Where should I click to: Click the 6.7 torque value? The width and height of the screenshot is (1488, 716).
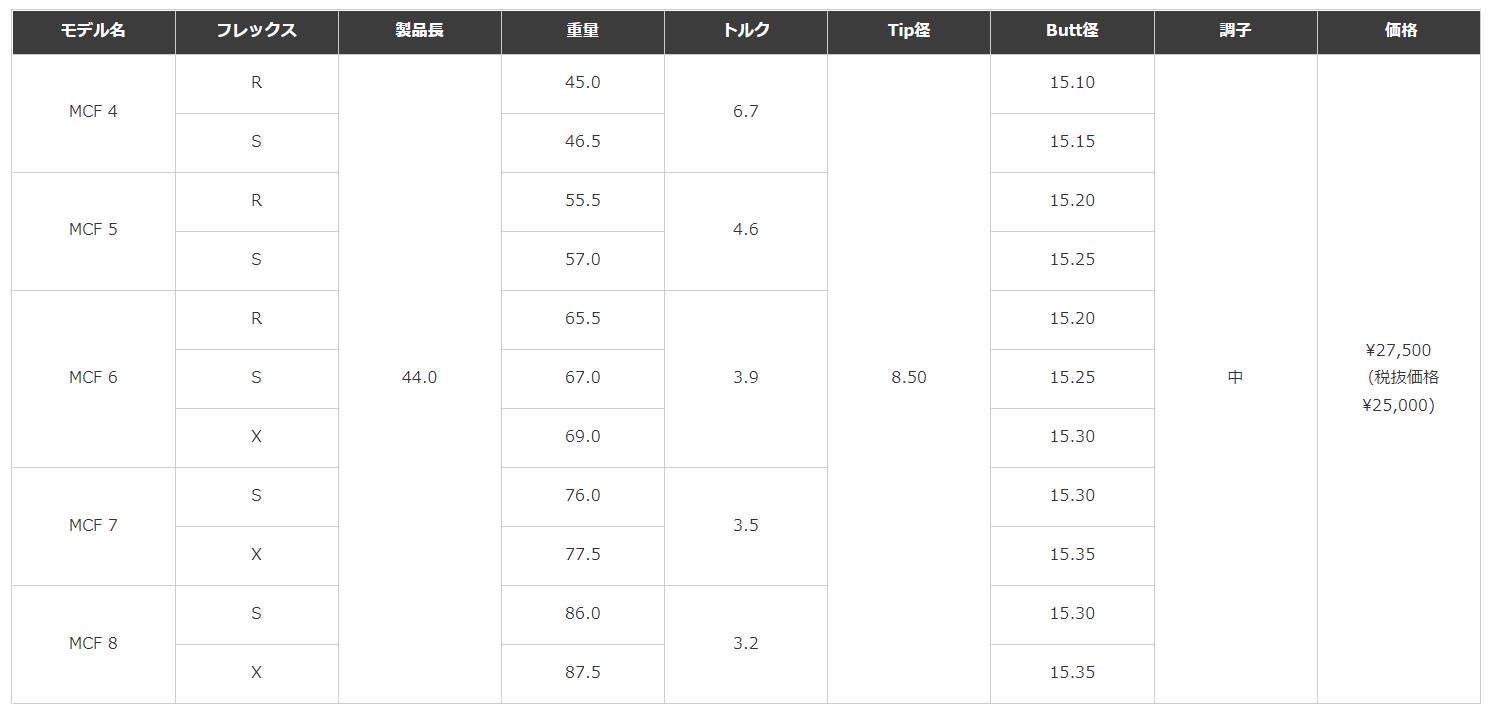[746, 112]
